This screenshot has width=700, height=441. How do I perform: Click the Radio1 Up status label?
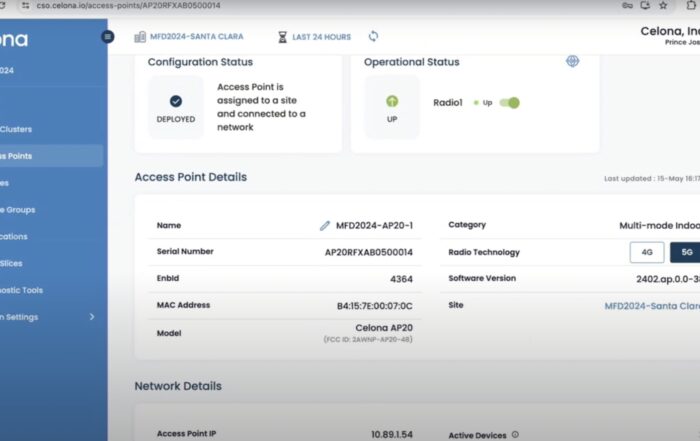click(x=487, y=103)
